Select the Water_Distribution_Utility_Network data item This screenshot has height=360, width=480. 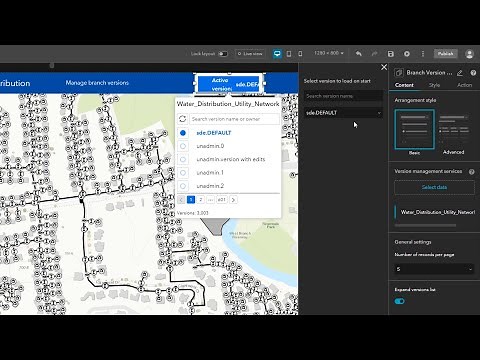(x=435, y=212)
